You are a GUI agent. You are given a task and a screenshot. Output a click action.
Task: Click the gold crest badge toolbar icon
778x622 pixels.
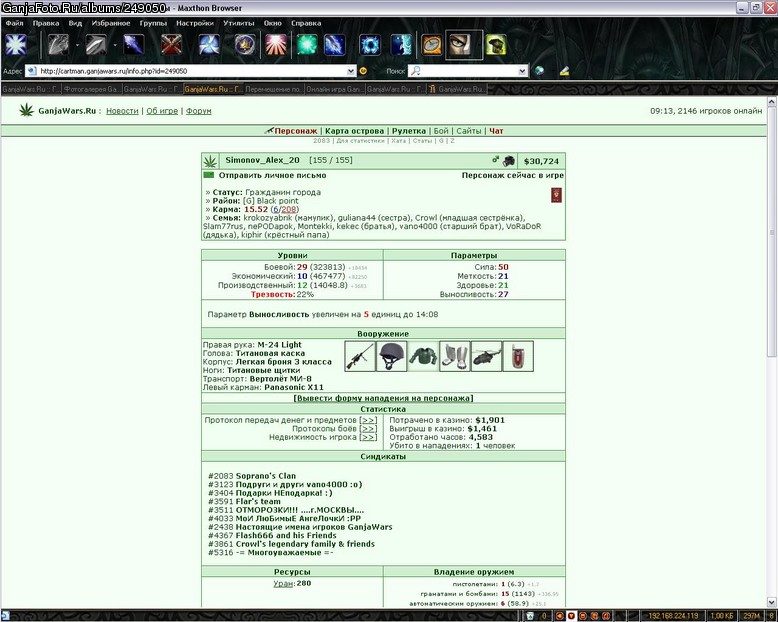coord(245,45)
